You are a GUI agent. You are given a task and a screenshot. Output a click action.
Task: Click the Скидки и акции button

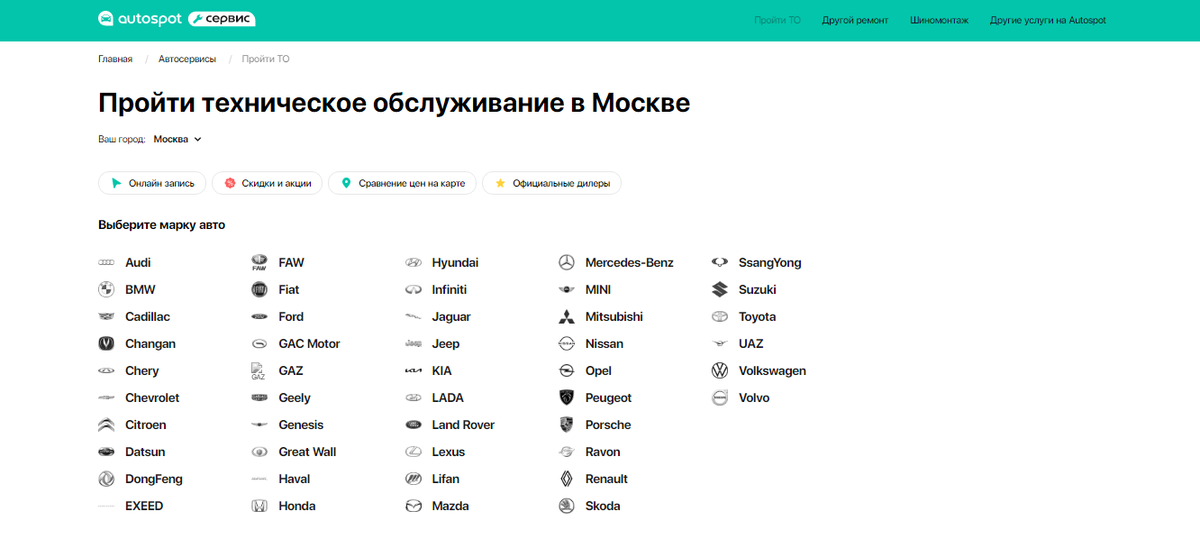click(x=267, y=183)
